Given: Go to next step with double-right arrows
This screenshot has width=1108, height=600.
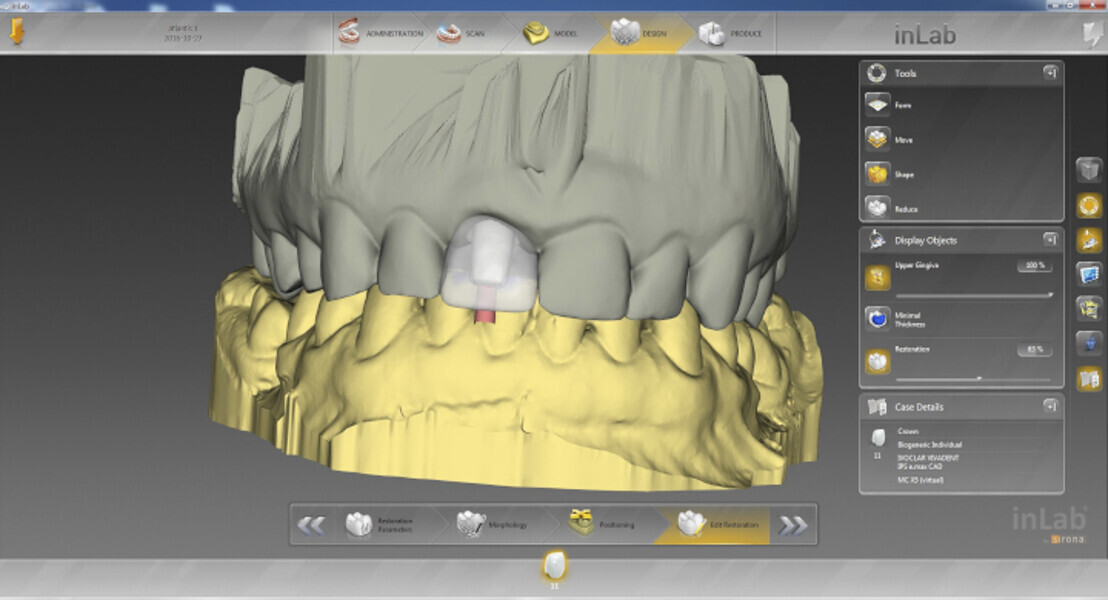Looking at the screenshot, I should pos(793,525).
